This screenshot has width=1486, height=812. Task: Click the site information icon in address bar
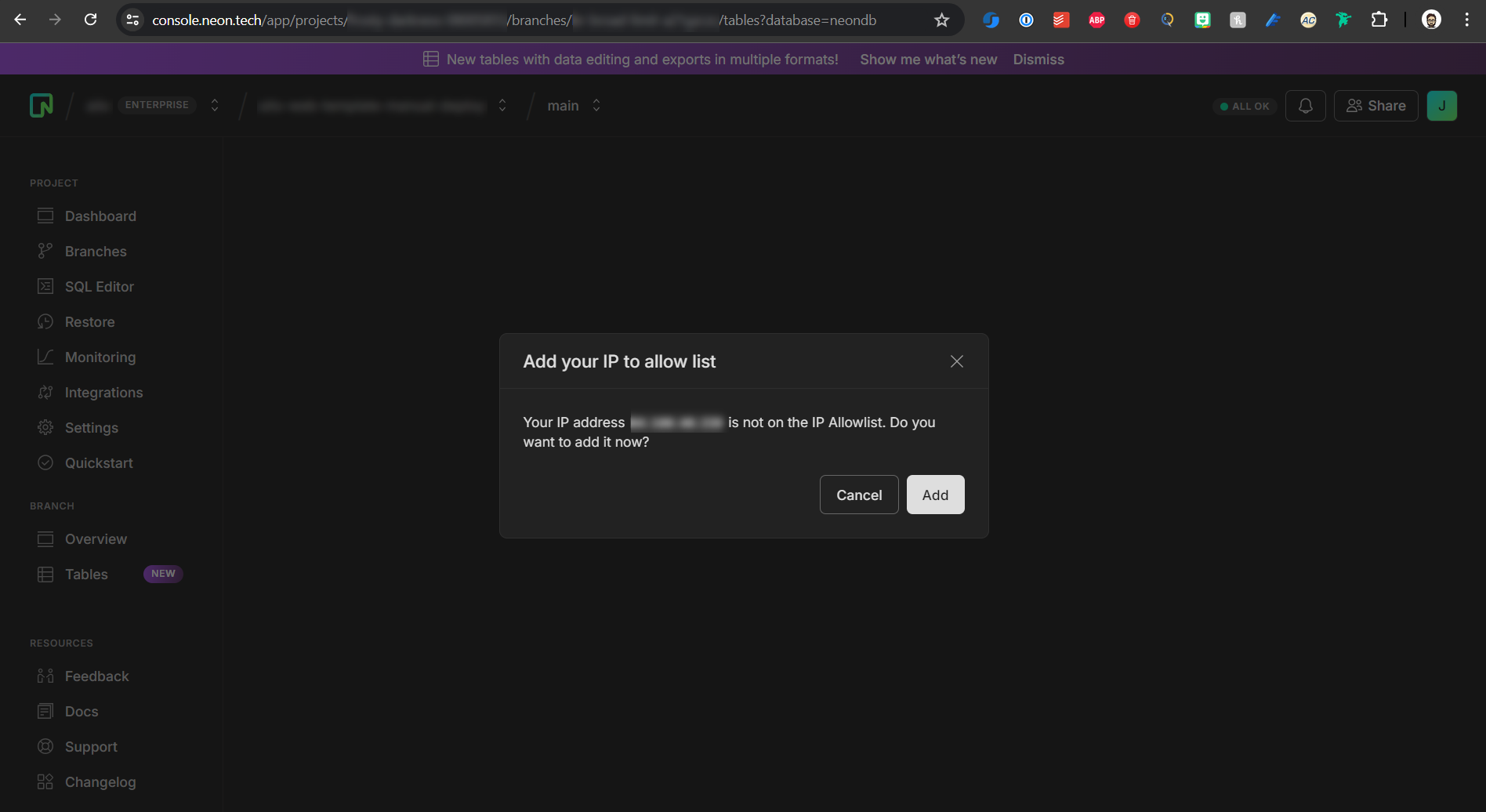click(133, 20)
